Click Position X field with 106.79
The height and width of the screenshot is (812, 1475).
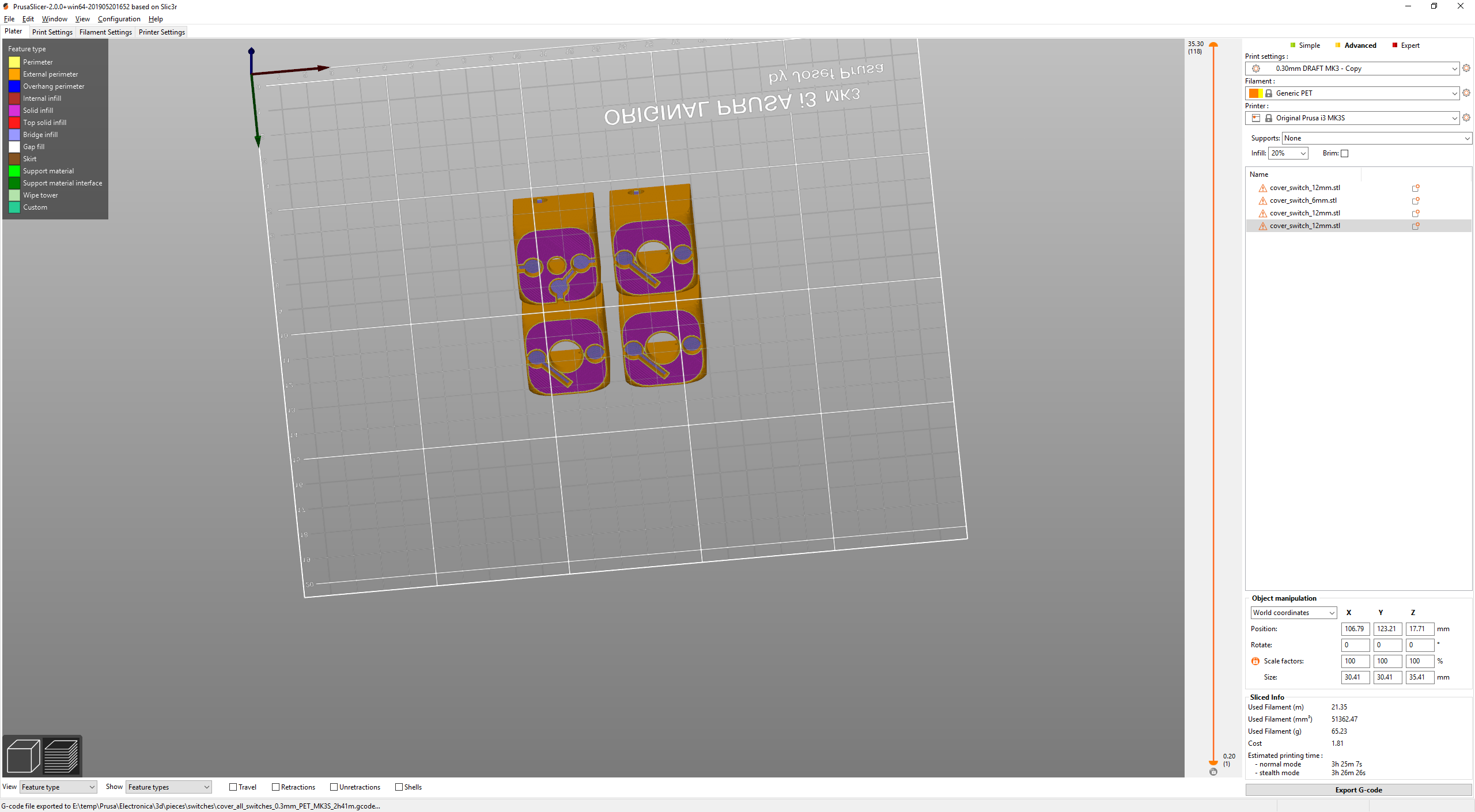pyautogui.click(x=1355, y=629)
